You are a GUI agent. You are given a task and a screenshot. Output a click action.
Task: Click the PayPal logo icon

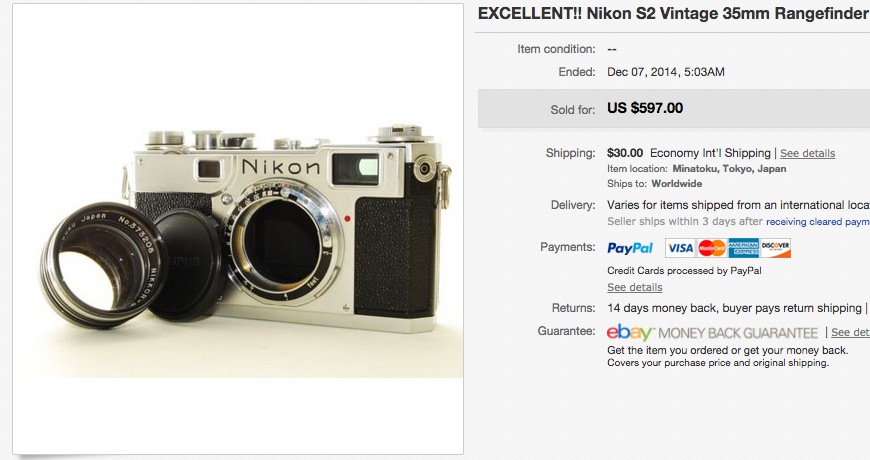coord(630,248)
